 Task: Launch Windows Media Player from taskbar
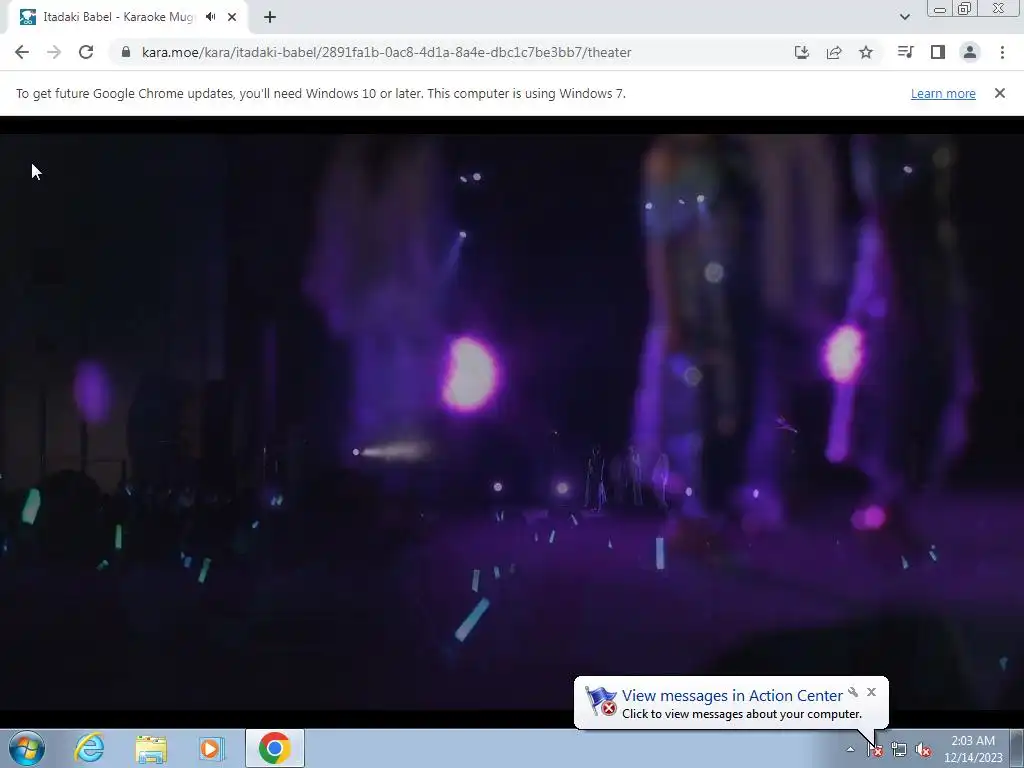212,748
